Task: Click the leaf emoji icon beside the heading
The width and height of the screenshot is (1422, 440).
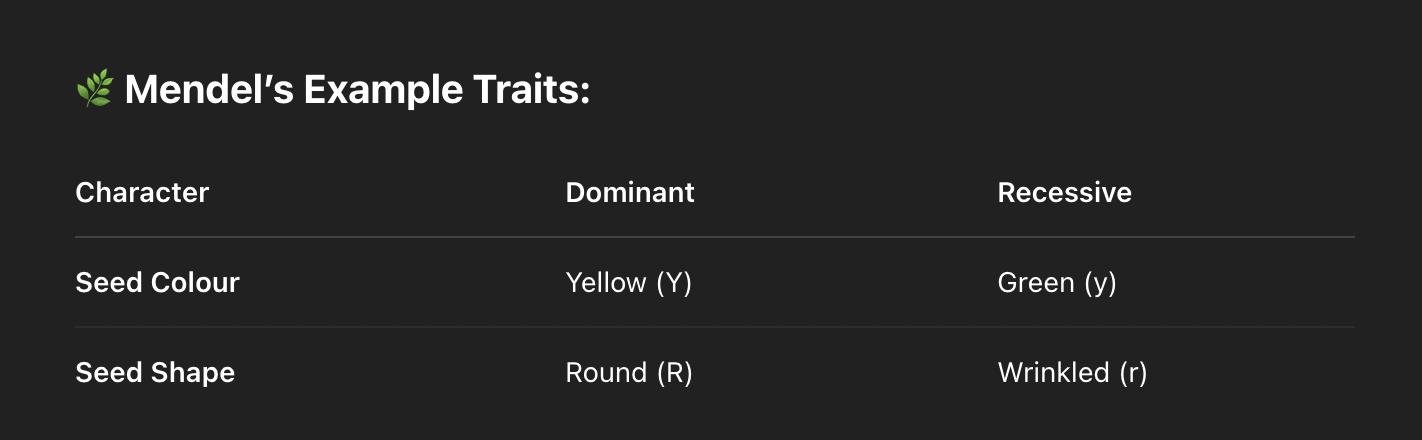Action: pos(94,92)
